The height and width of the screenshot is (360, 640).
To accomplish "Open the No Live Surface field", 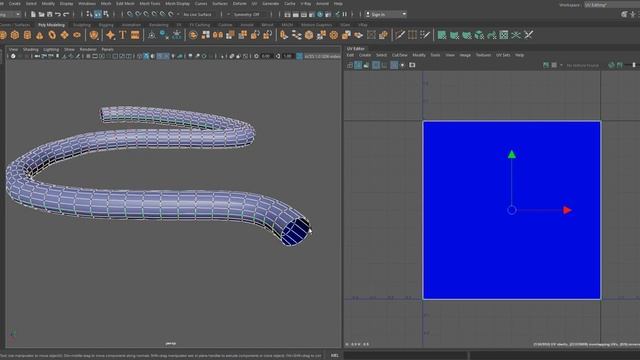I will [198, 14].
